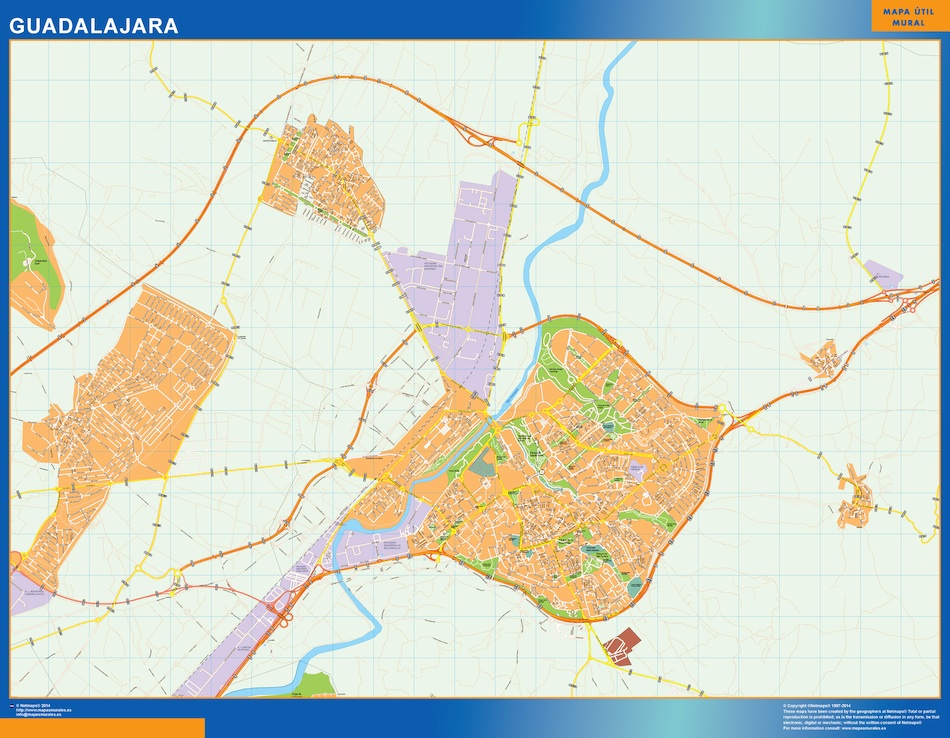Click the orange bar in the bottom-left corner
Viewport: 950px width, 738px height.
click(x=102, y=728)
